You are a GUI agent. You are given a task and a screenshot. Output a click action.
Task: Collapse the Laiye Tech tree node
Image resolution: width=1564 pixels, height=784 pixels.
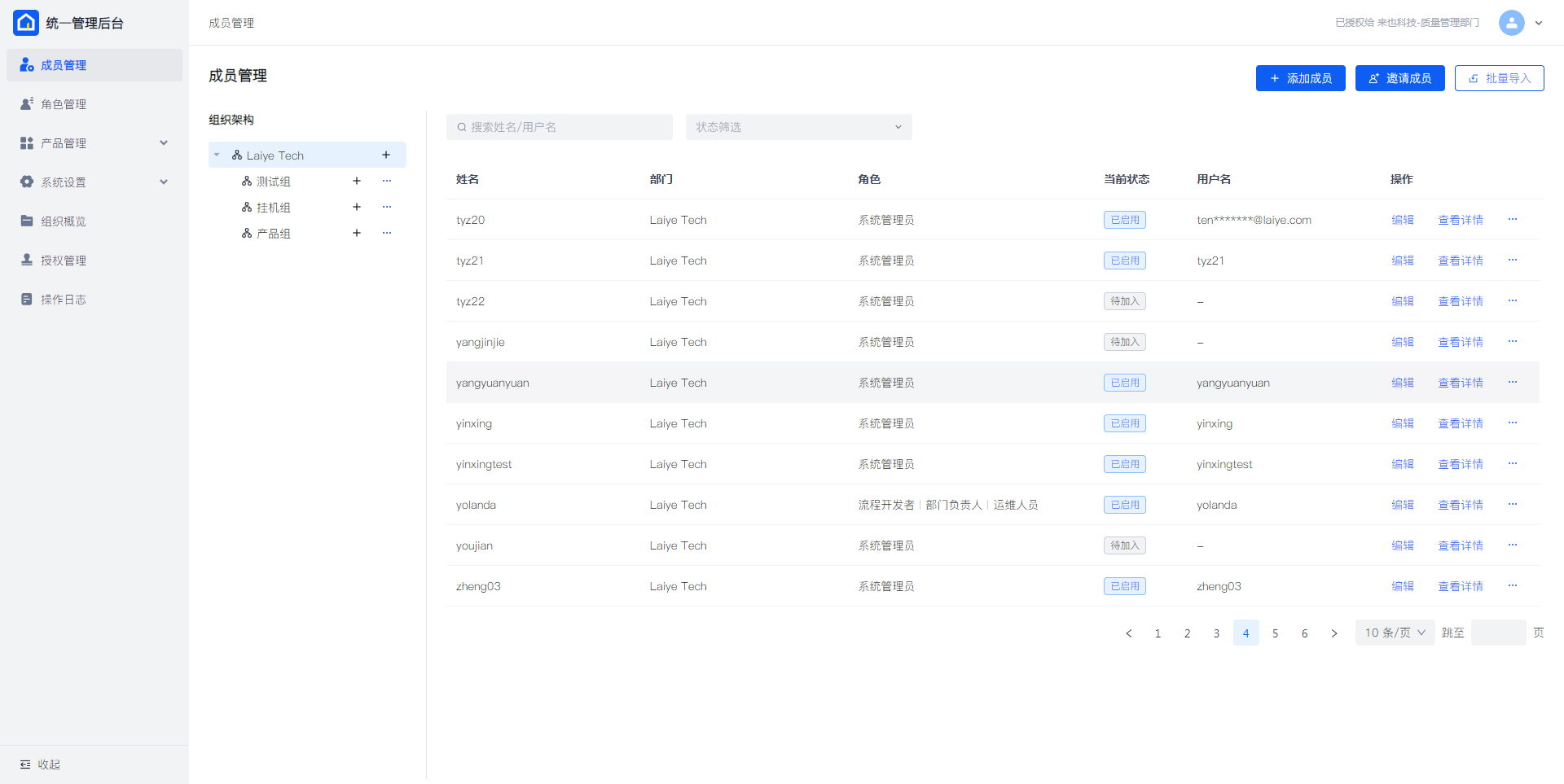tap(217, 155)
